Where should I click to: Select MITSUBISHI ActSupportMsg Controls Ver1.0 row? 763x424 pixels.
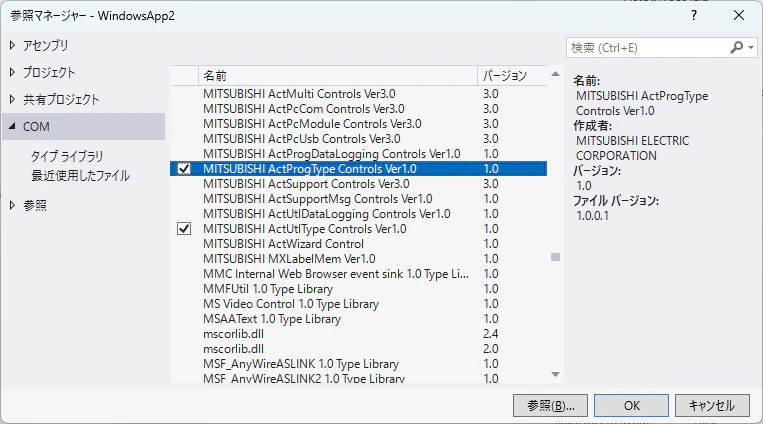(x=359, y=199)
